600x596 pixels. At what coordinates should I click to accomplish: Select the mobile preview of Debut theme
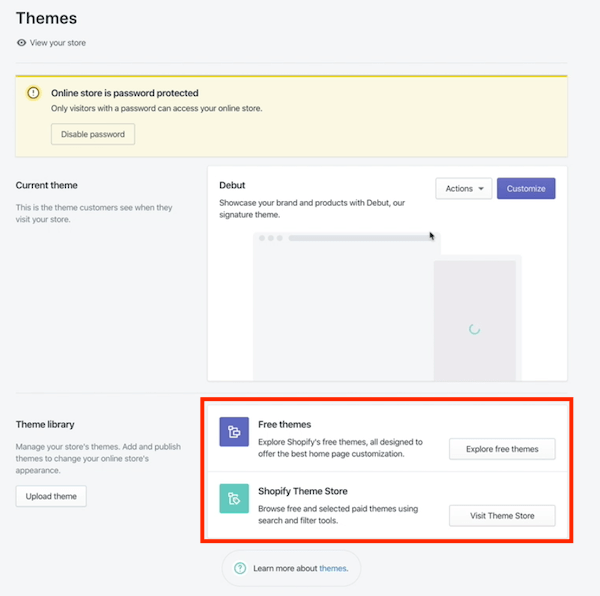475,320
